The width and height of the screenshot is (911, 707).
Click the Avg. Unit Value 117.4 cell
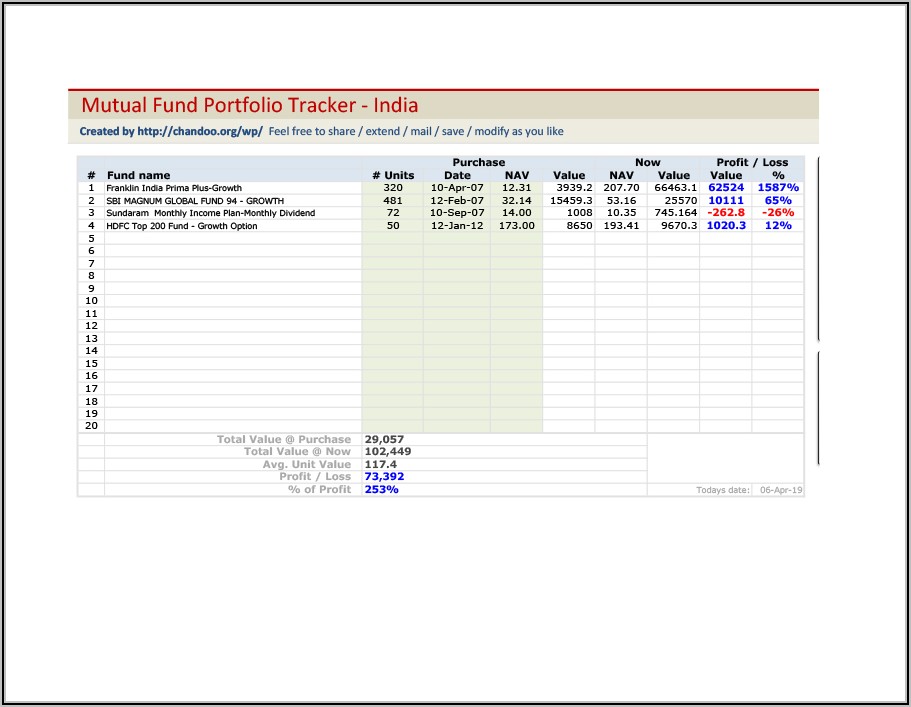[x=381, y=465]
